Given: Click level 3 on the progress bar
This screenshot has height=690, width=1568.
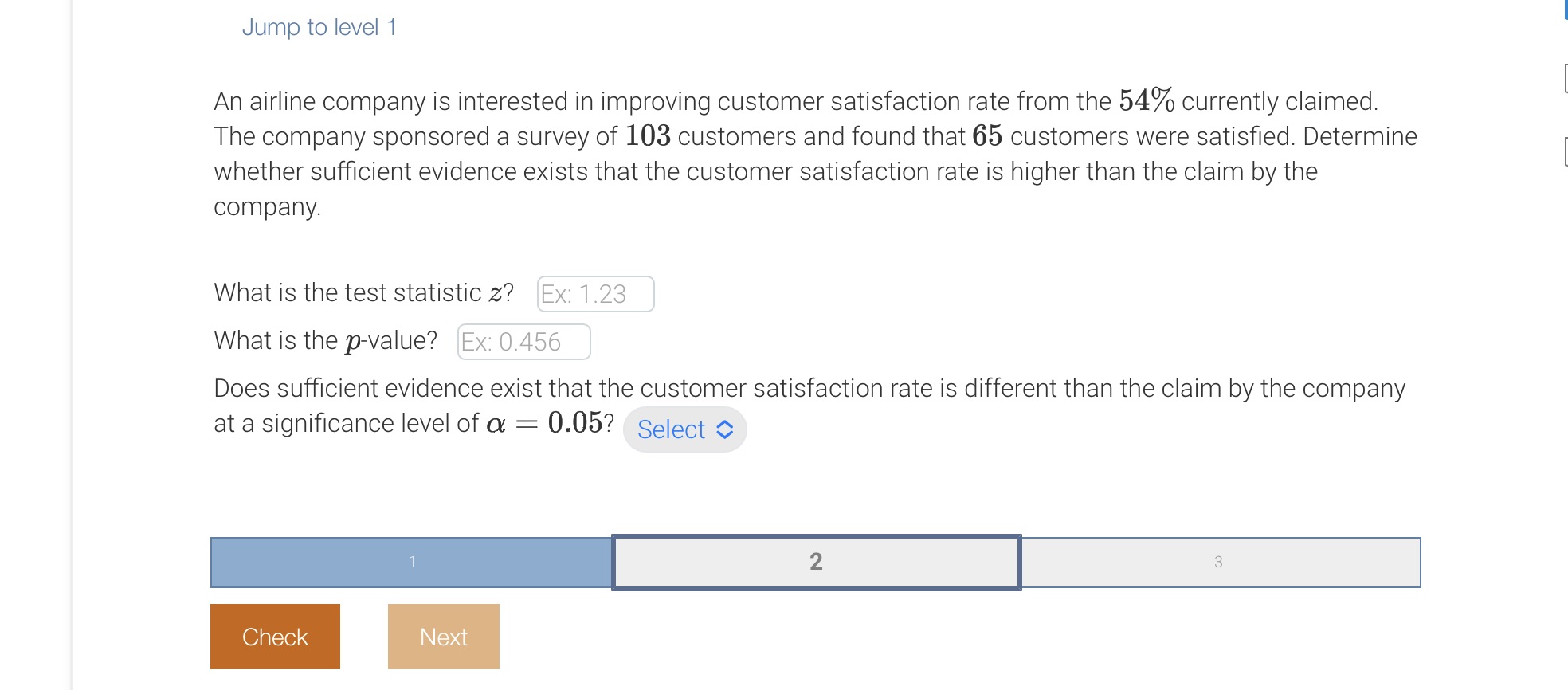Looking at the screenshot, I should point(1219,563).
